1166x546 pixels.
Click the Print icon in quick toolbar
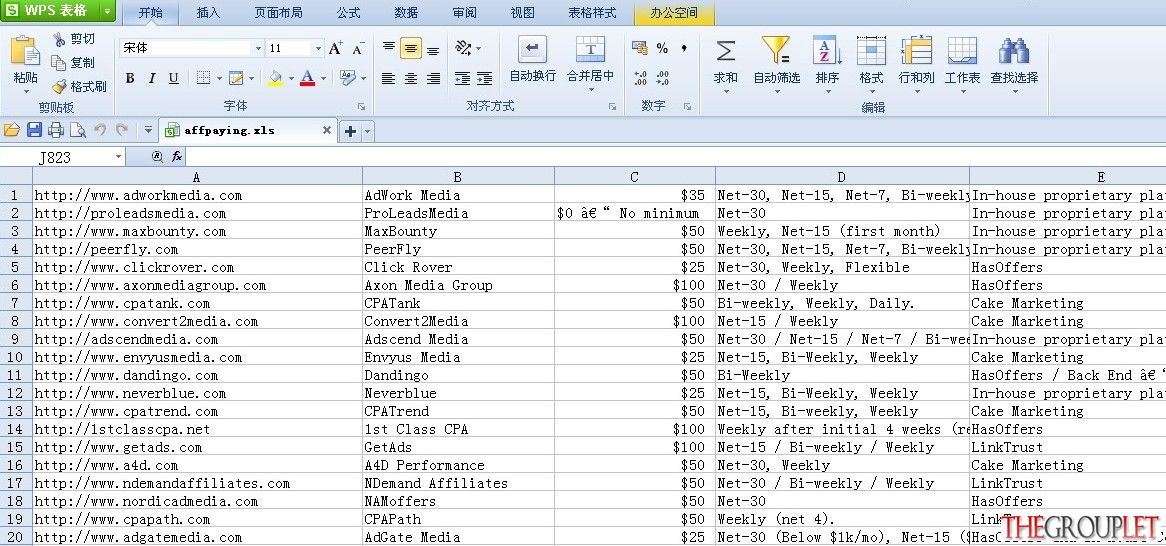pos(56,130)
